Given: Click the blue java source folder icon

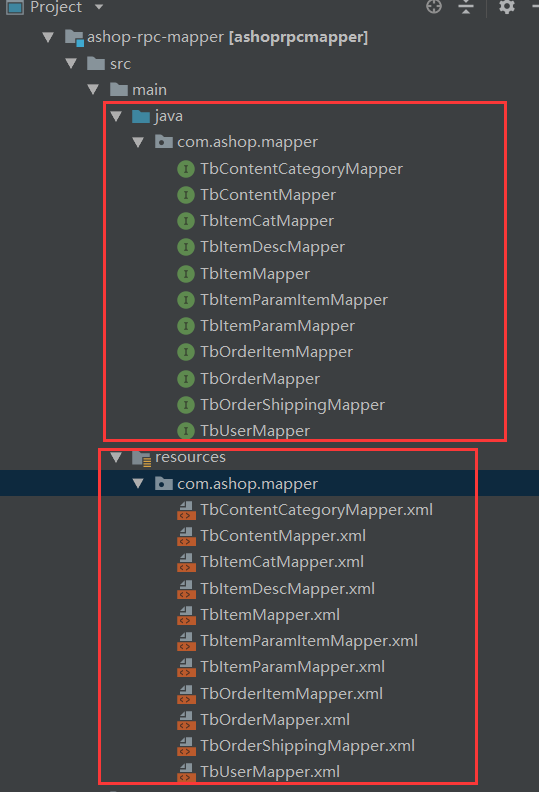Looking at the screenshot, I should [140, 117].
